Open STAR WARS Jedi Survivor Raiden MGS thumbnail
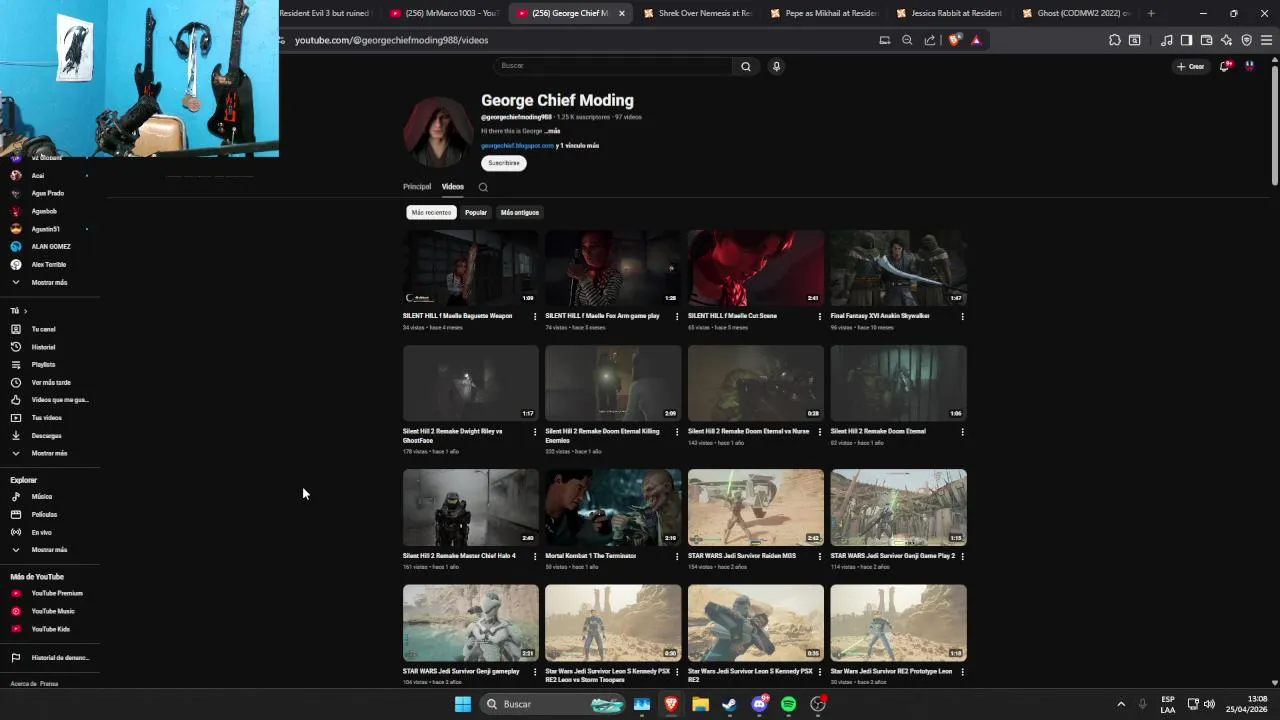The width and height of the screenshot is (1280, 720). click(756, 508)
